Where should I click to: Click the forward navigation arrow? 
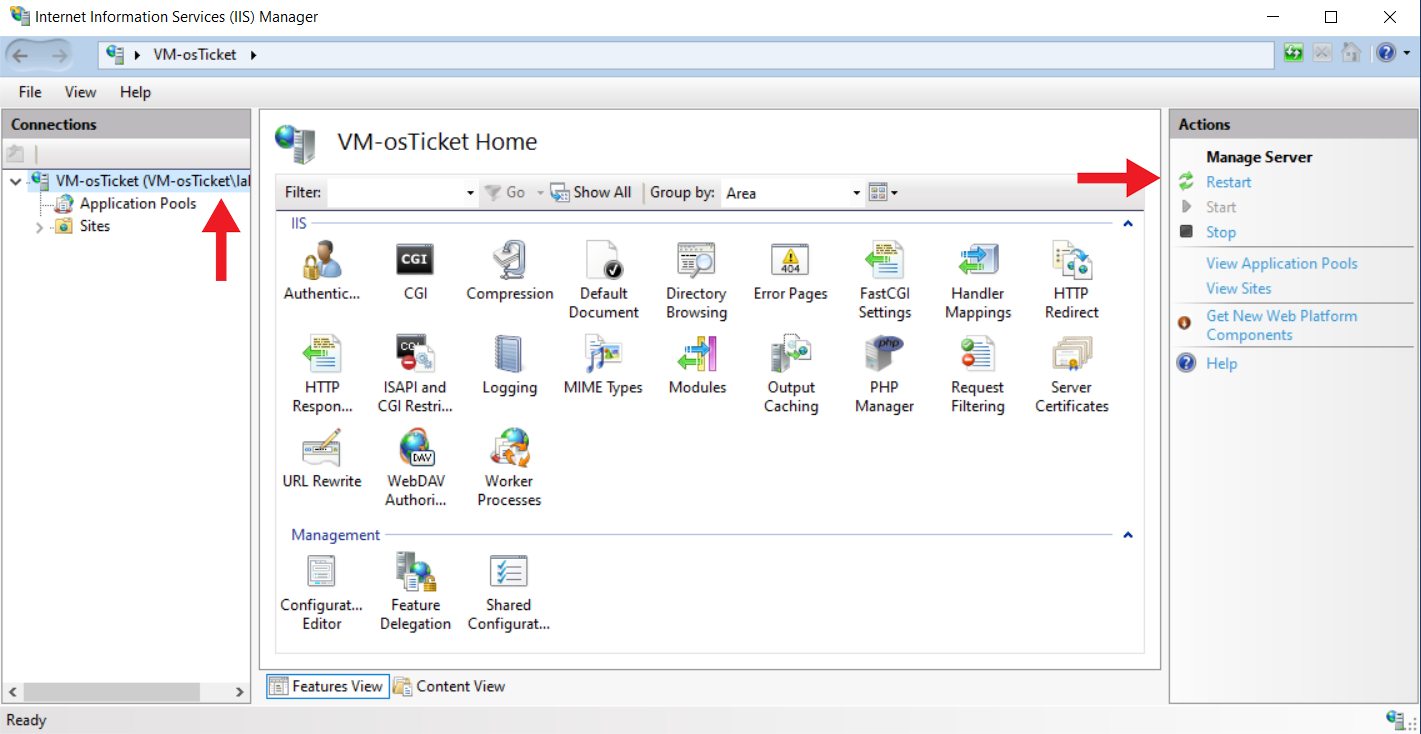[58, 54]
